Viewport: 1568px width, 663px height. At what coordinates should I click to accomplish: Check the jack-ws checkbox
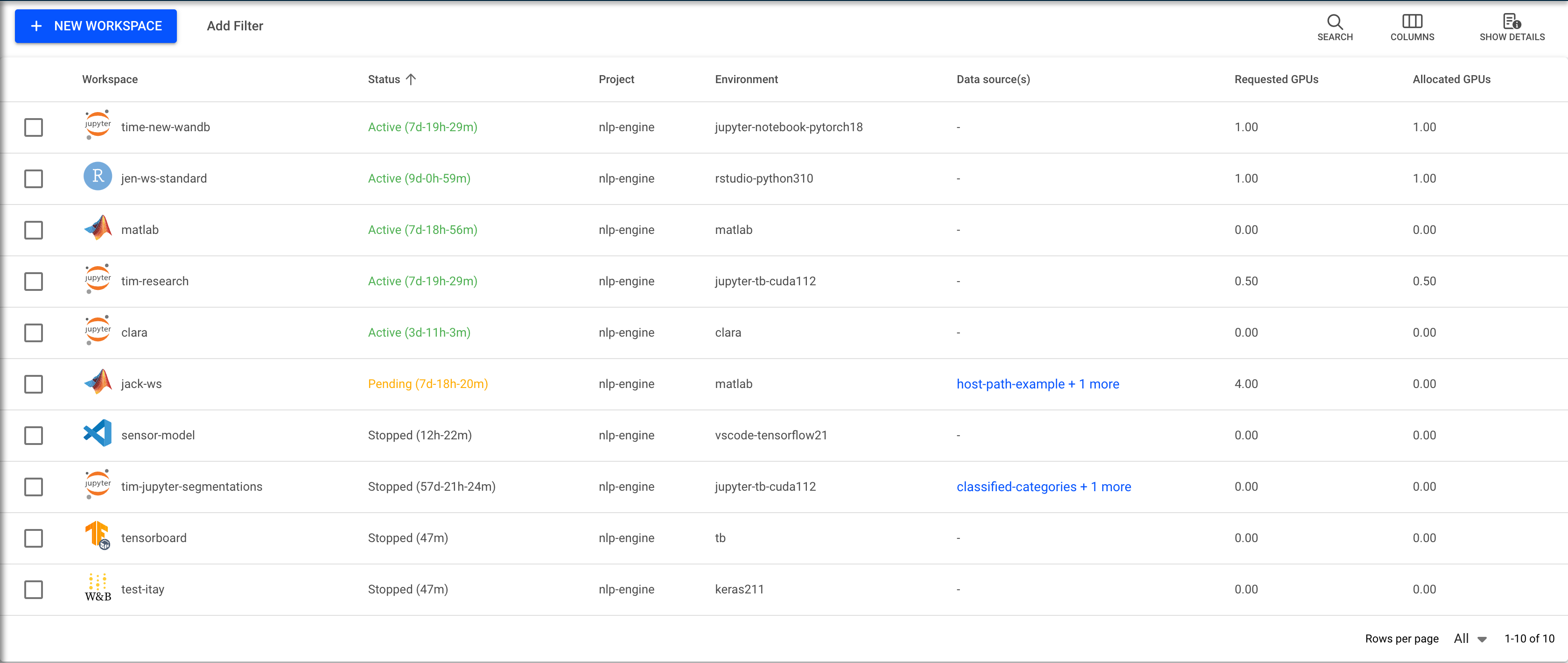[34, 384]
